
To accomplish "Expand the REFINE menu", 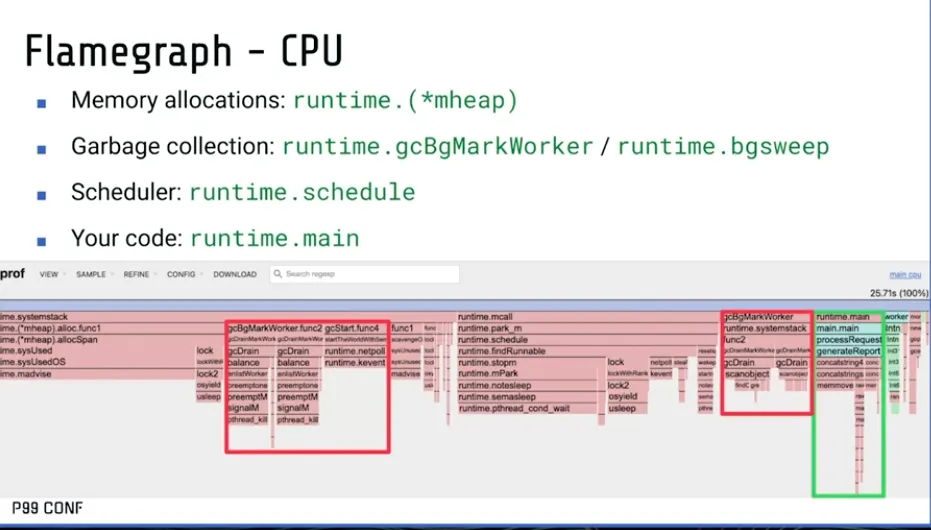I will pos(137,274).
